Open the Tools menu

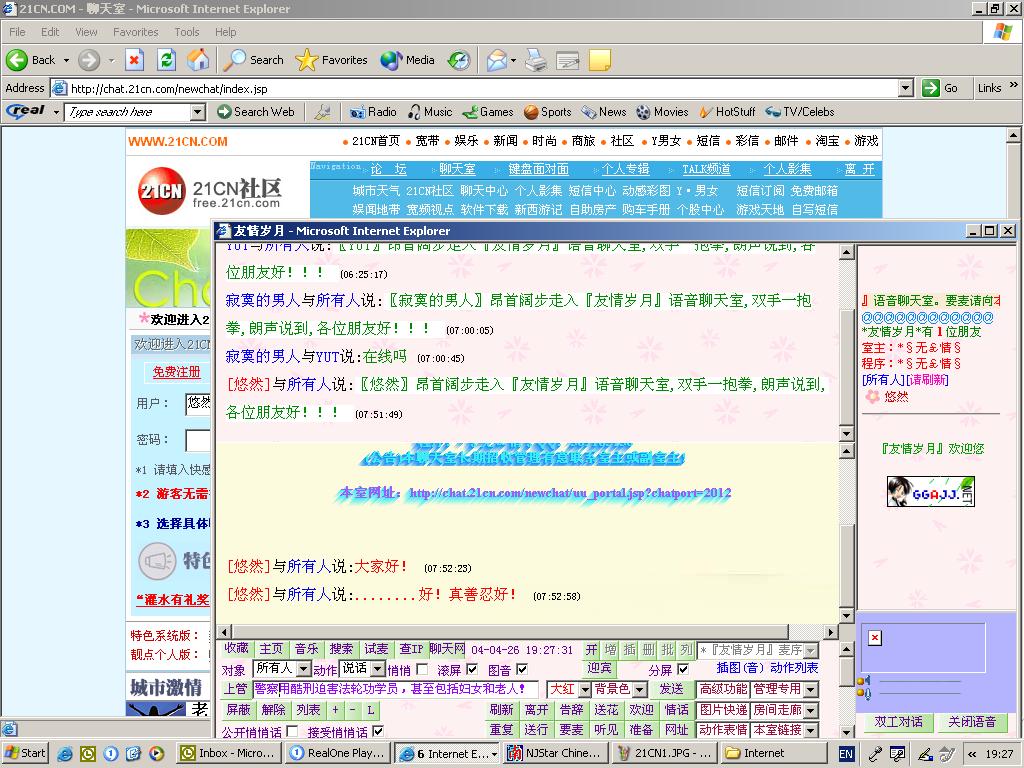(187, 32)
